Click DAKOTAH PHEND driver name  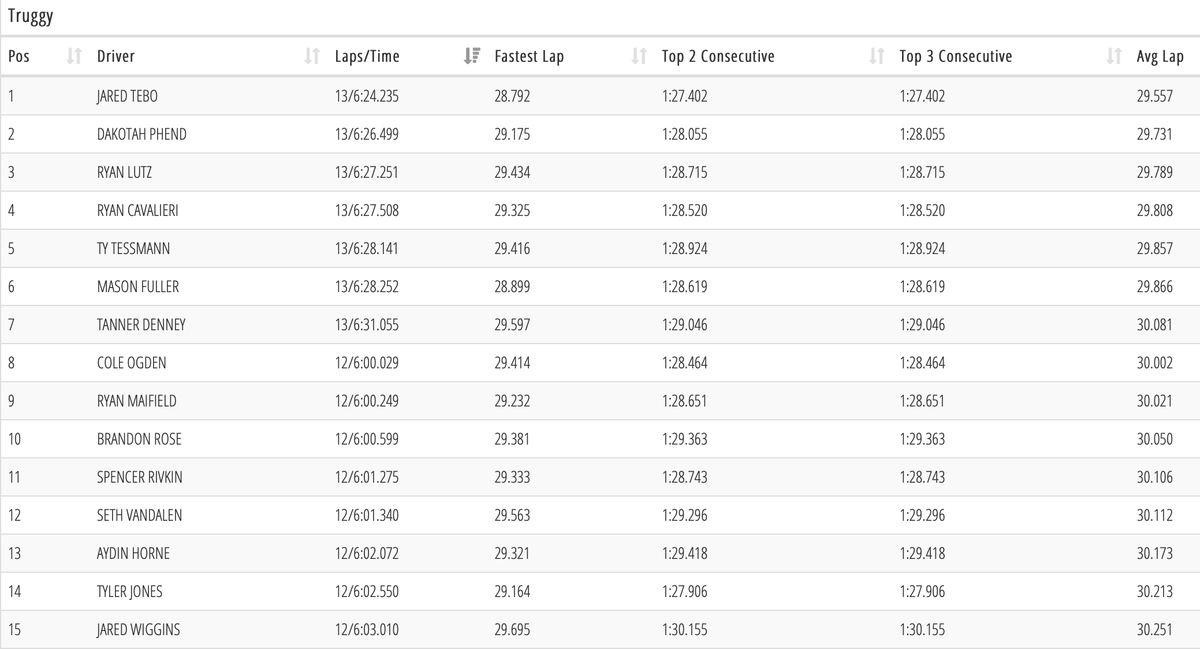click(x=141, y=135)
